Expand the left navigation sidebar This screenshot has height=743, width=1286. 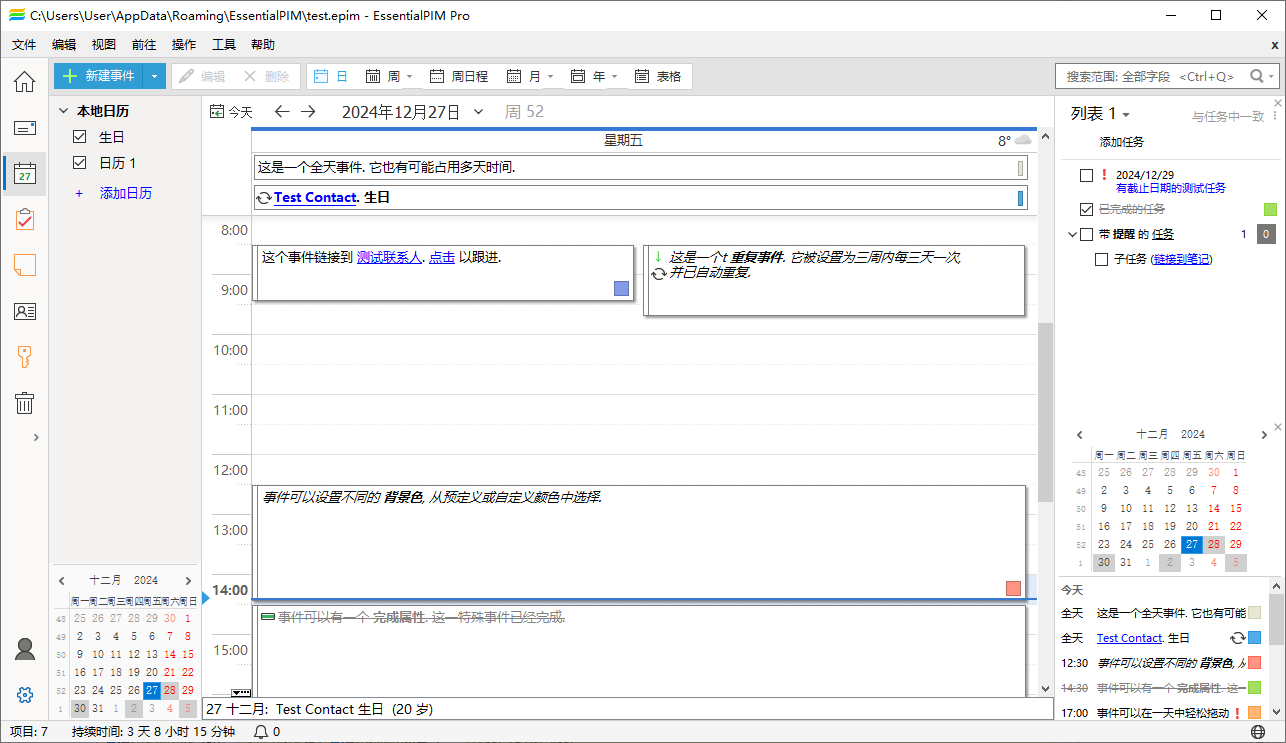pos(36,437)
